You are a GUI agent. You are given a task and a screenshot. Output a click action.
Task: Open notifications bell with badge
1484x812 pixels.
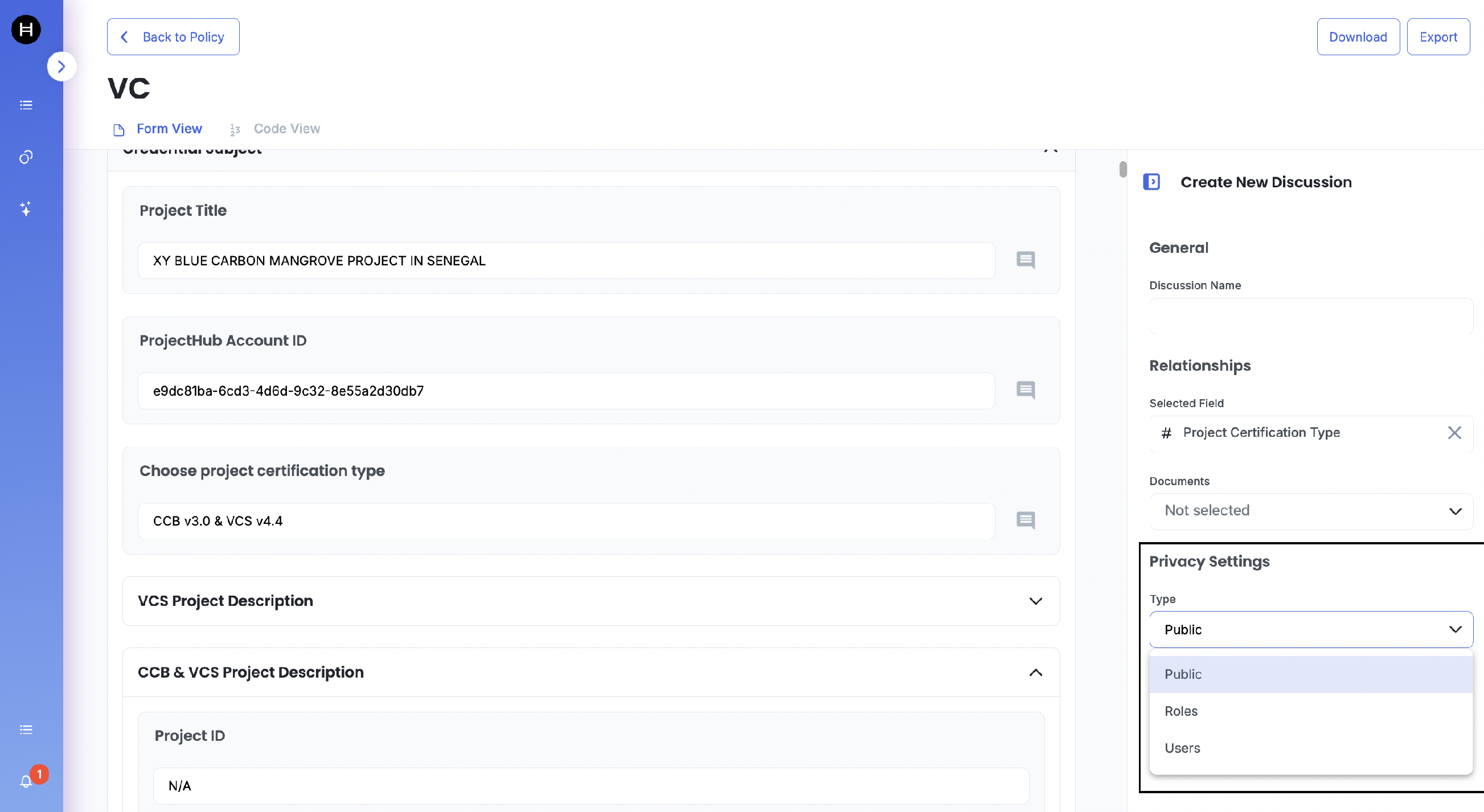(26, 781)
